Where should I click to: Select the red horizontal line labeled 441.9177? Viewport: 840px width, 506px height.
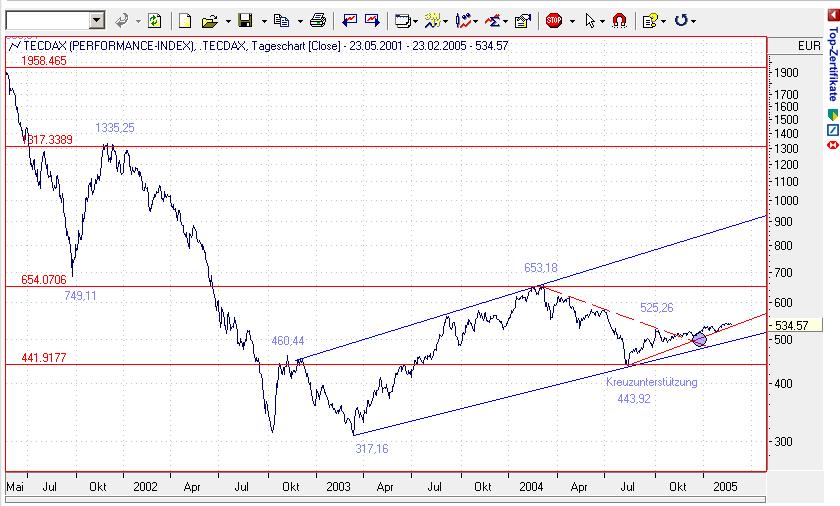coord(386,365)
